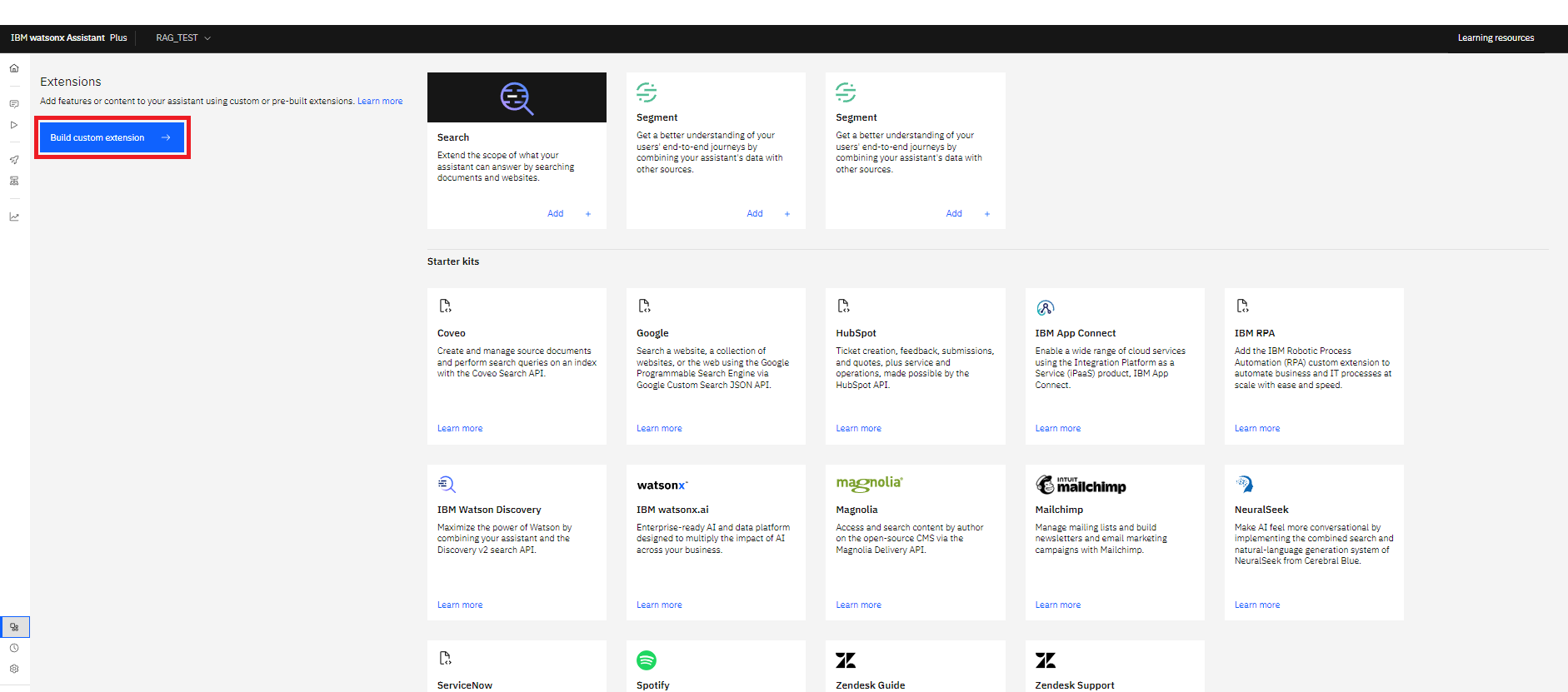The width and height of the screenshot is (1568, 692).
Task: Open Learning resources in top bar
Action: [1496, 38]
